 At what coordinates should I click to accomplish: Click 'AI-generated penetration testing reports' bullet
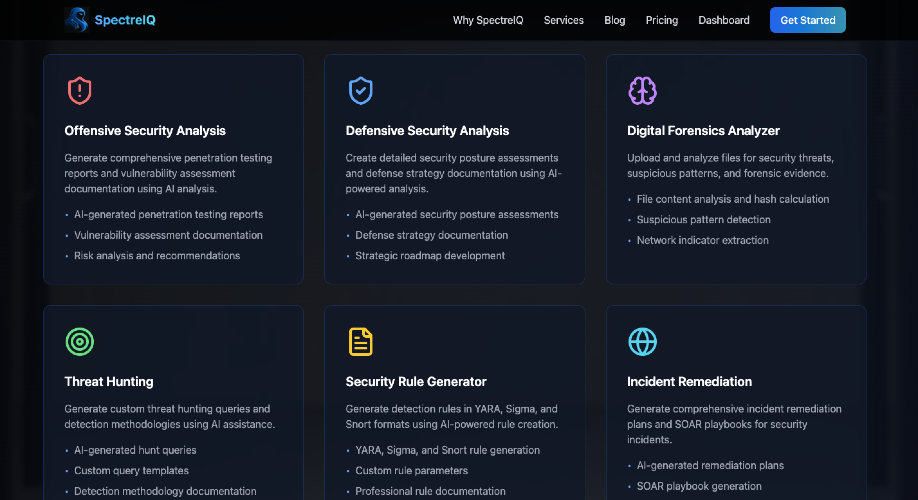(x=169, y=214)
